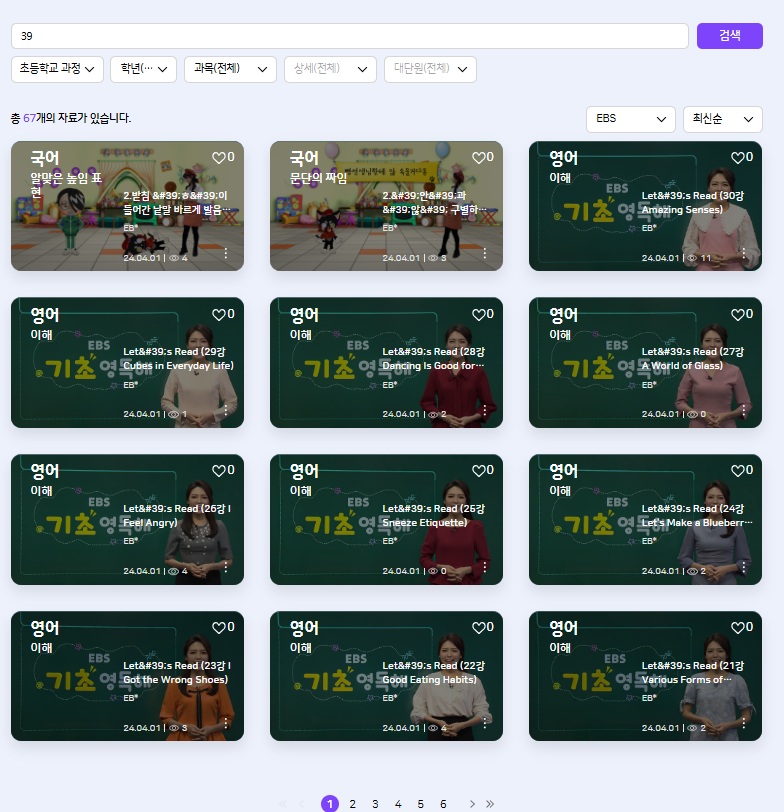Viewport: 784px width, 812px height.
Task: Go to page 6 of results
Action: click(x=443, y=804)
